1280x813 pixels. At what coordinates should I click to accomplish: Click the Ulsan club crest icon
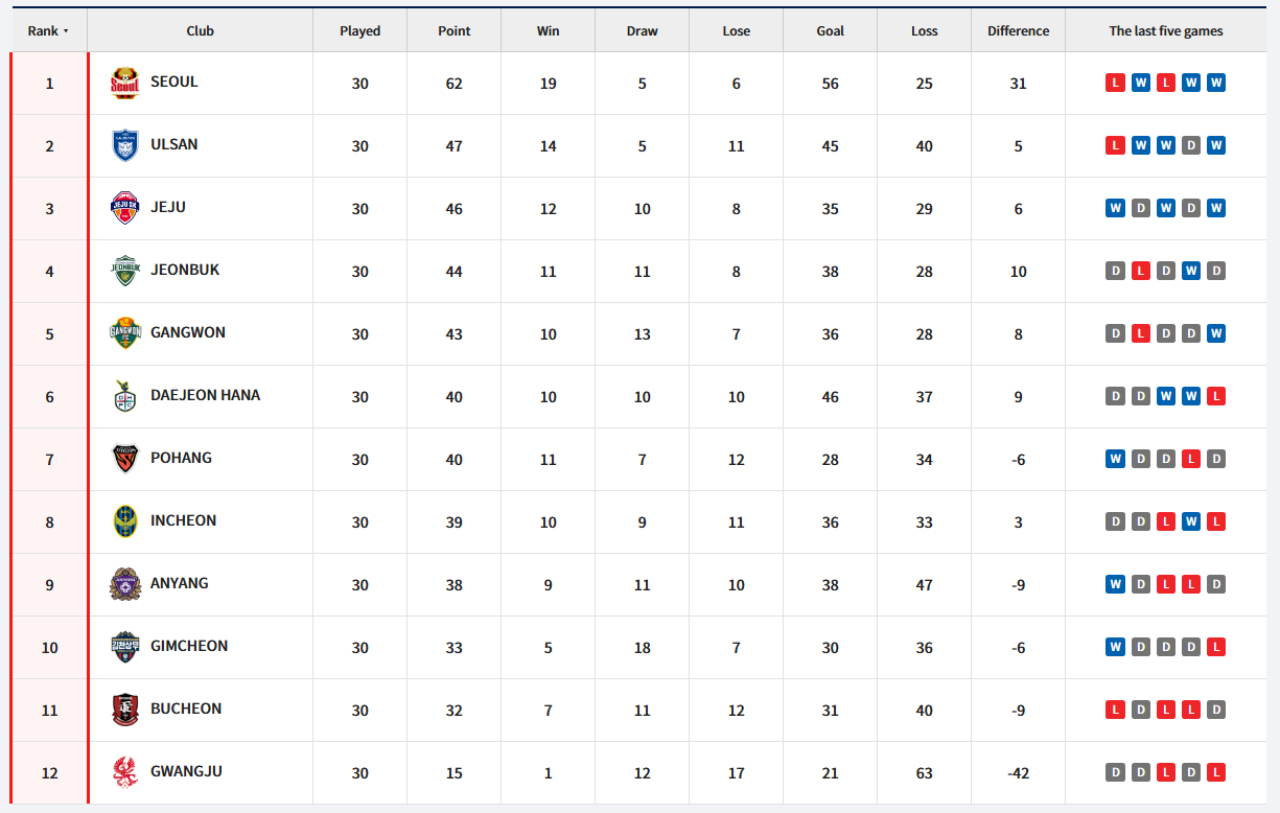(125, 146)
